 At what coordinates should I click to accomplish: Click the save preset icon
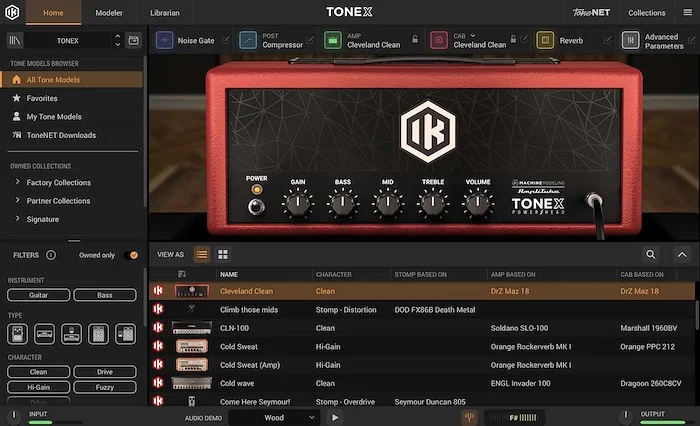point(133,41)
